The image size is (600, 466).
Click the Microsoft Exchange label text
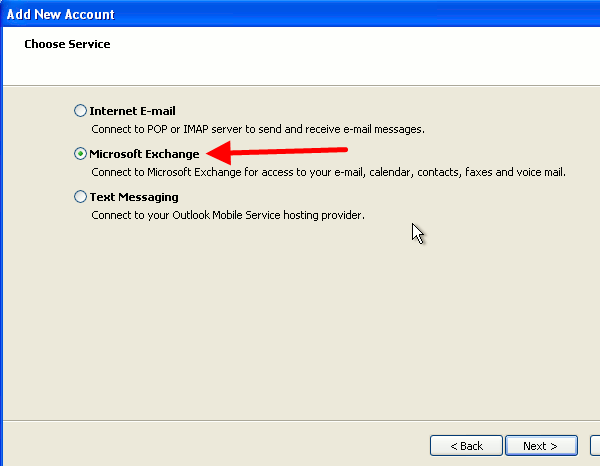coord(144,154)
